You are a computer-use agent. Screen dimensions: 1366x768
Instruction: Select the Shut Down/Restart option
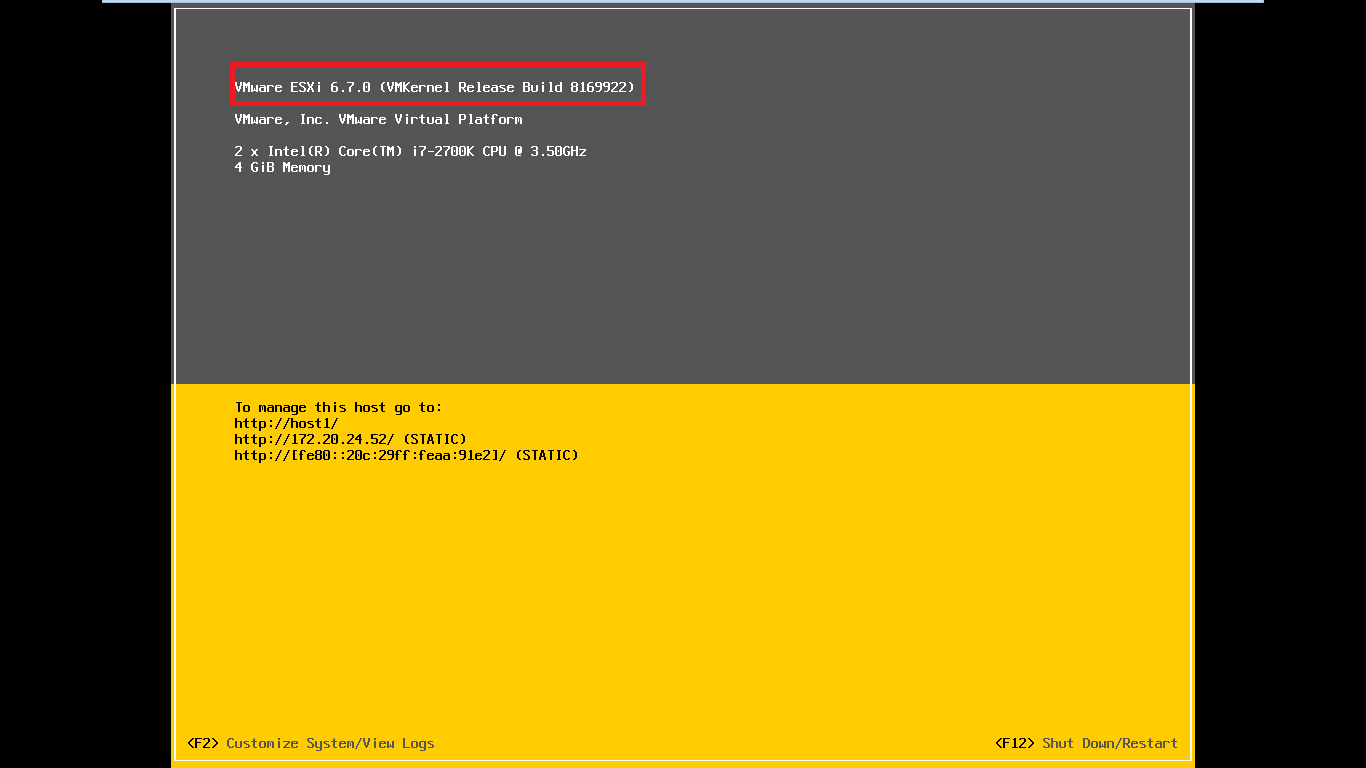[x=1110, y=743]
